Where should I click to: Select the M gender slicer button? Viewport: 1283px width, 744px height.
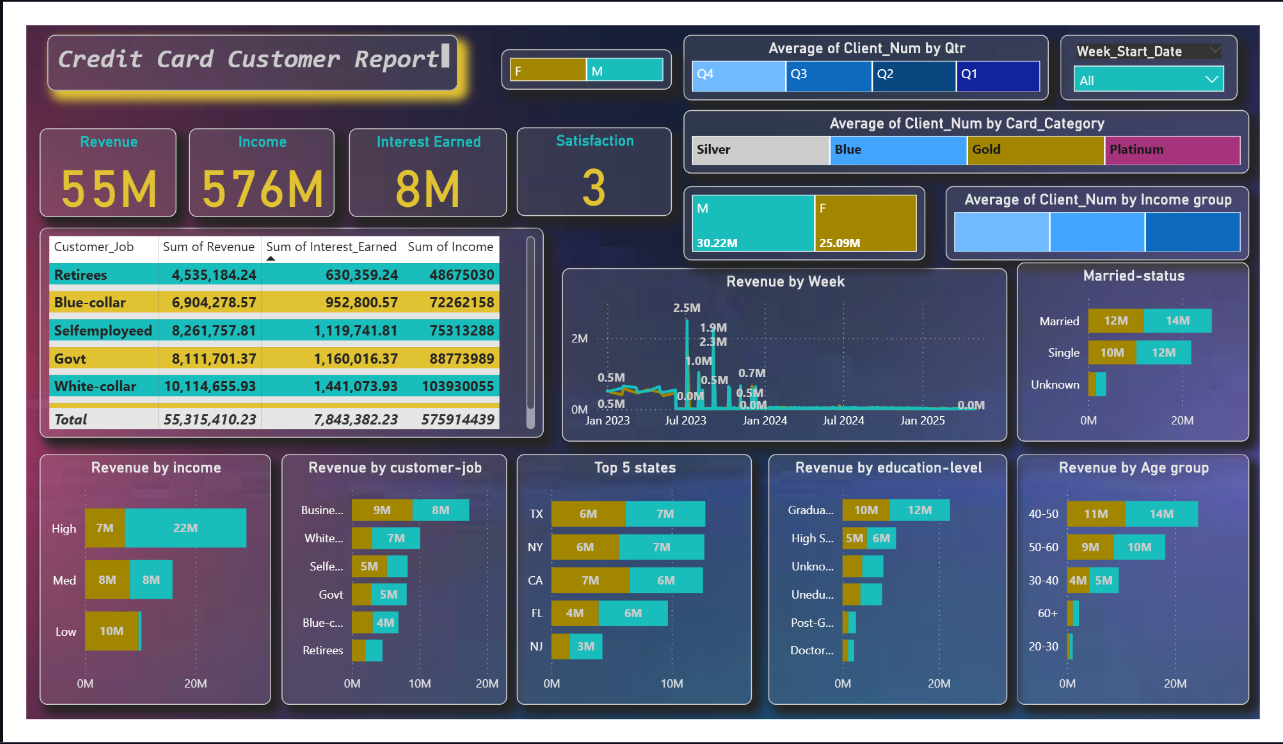point(624,70)
